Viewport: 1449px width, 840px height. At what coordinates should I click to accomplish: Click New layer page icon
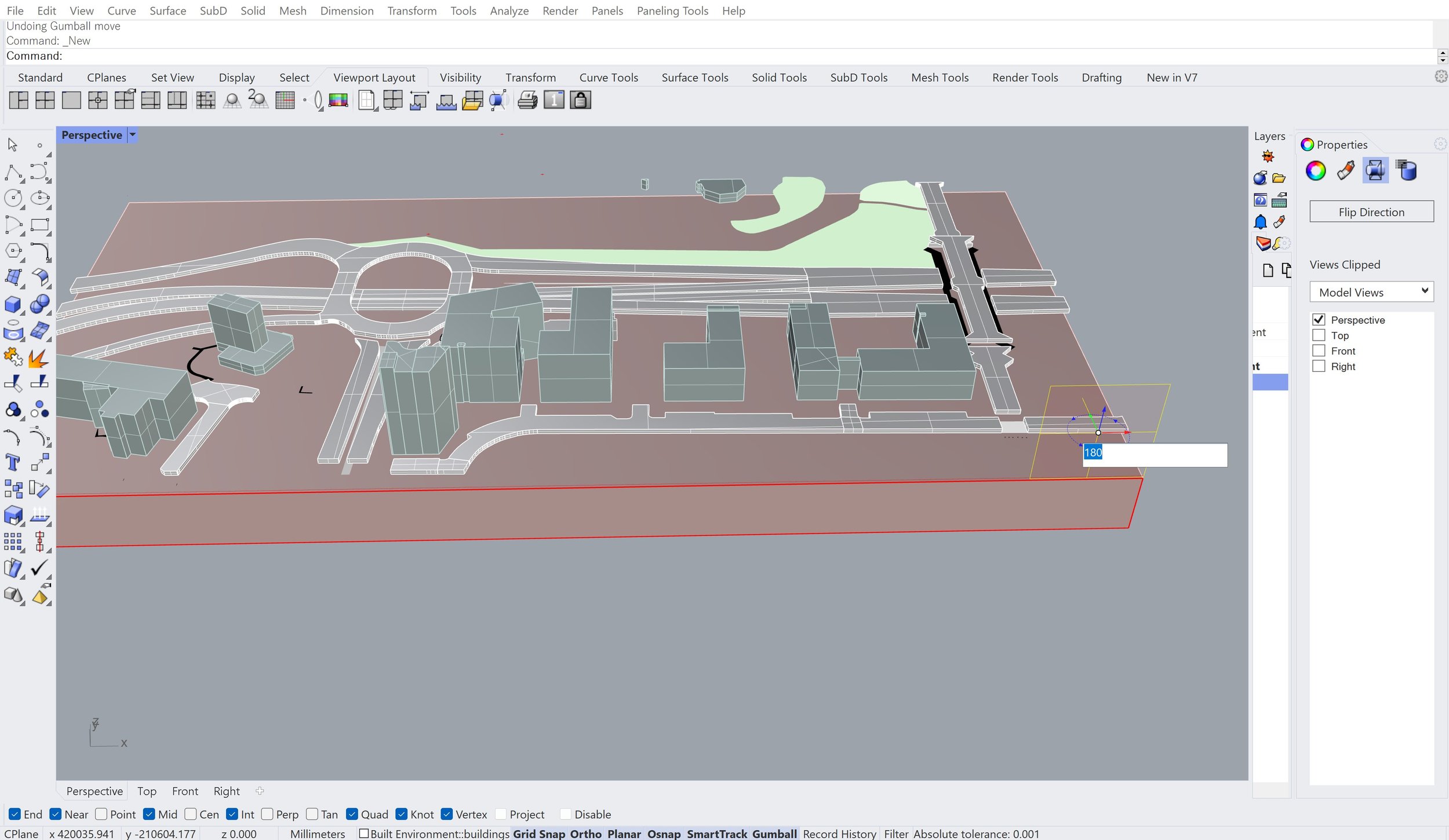1268,270
